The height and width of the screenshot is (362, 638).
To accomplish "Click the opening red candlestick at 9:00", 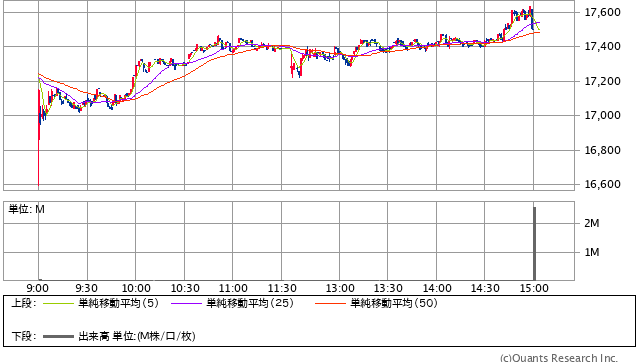I will coord(39,138).
